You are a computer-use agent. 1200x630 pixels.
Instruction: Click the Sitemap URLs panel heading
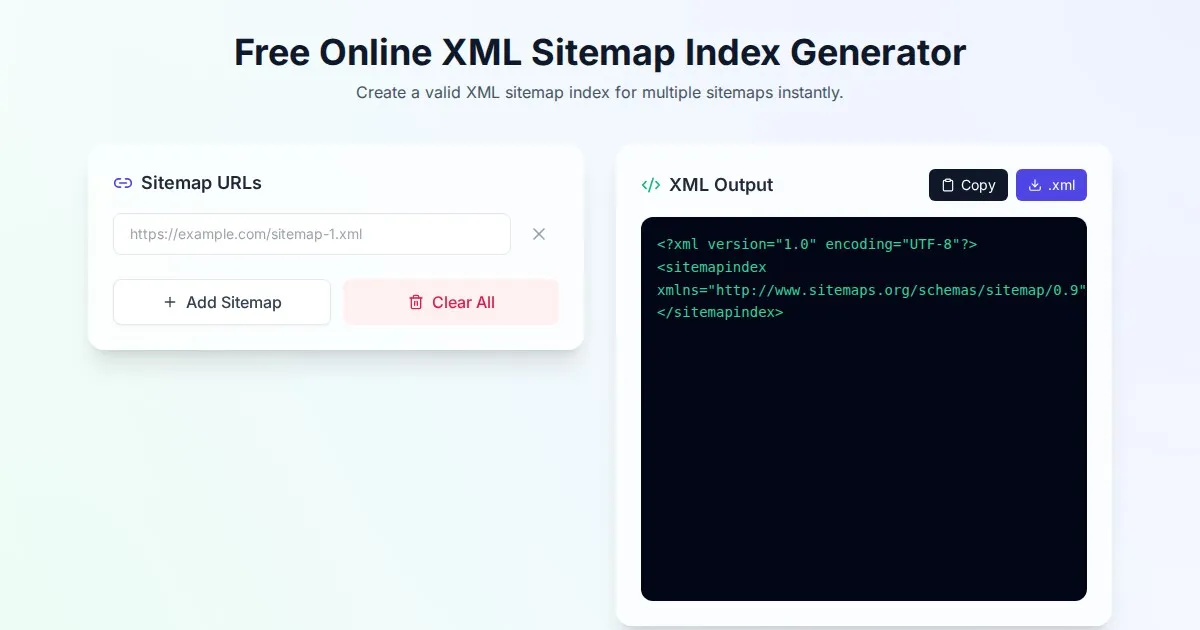[x=201, y=183]
